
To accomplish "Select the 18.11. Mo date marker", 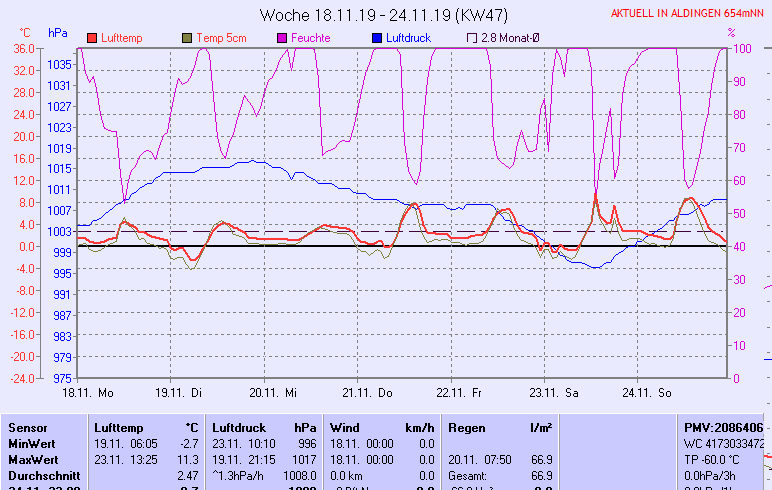I will tap(88, 393).
